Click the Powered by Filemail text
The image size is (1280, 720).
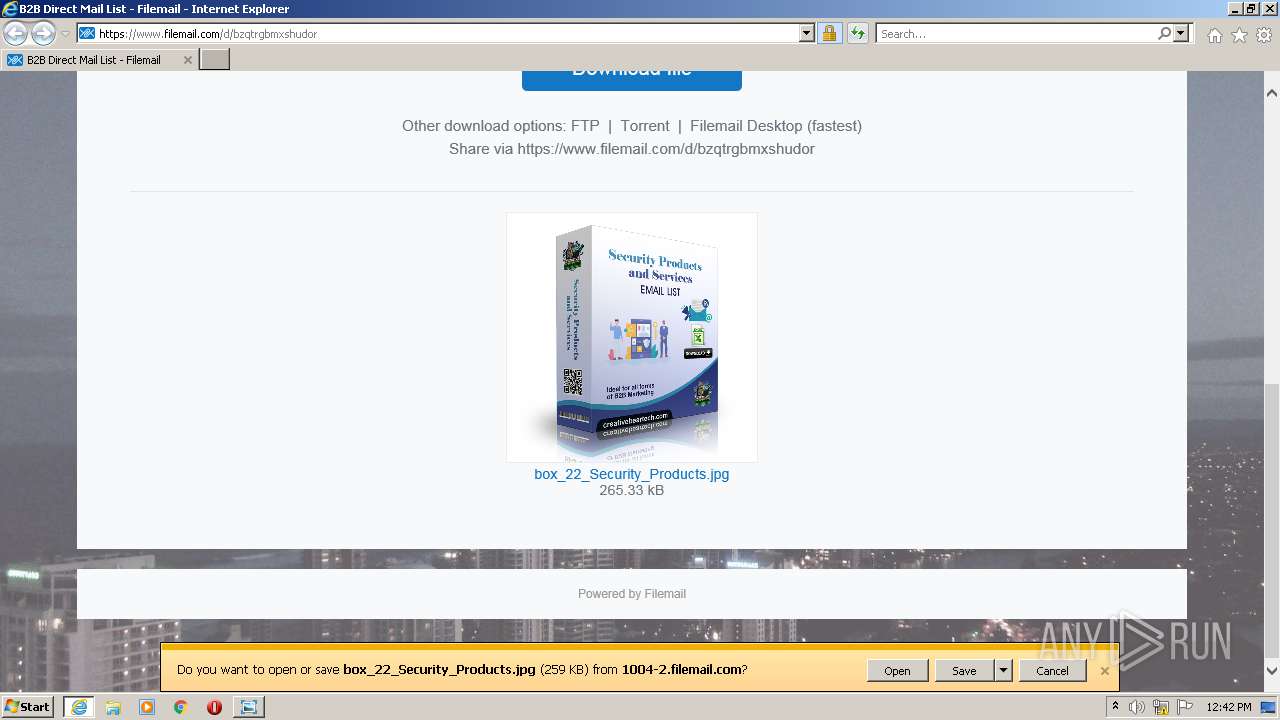[x=632, y=594]
